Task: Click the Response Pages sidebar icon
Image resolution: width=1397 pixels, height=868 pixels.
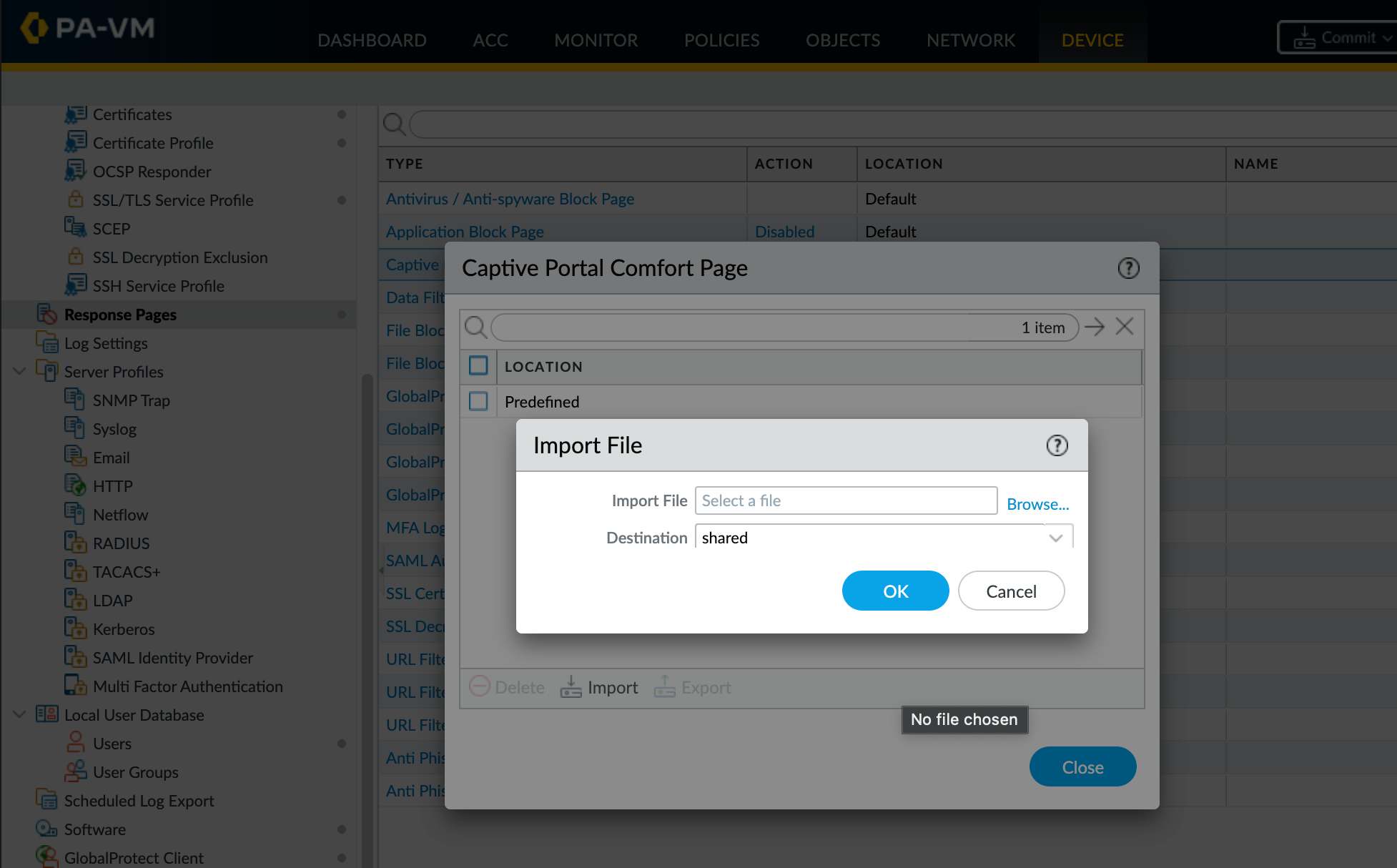Action: pos(46,314)
